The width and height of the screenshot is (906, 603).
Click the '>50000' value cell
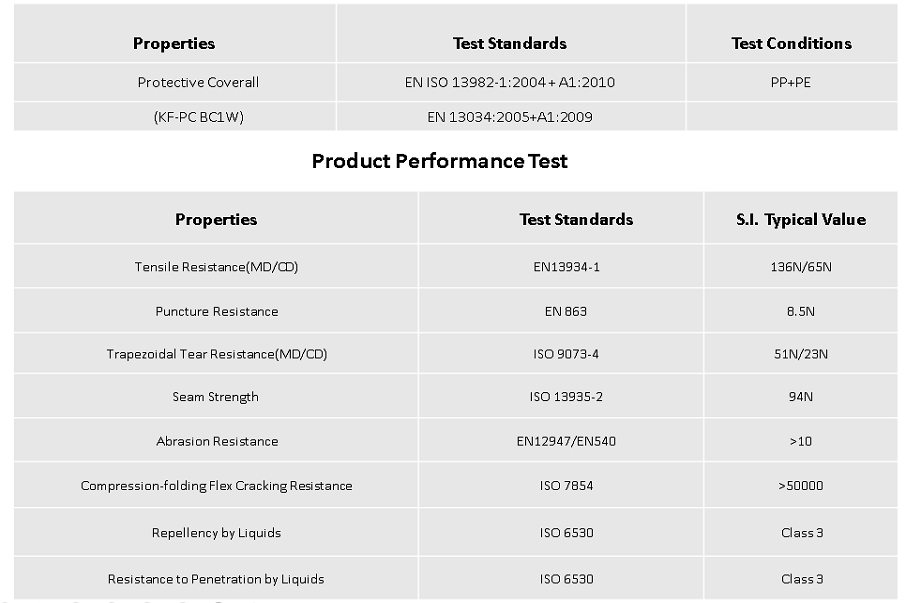[801, 486]
